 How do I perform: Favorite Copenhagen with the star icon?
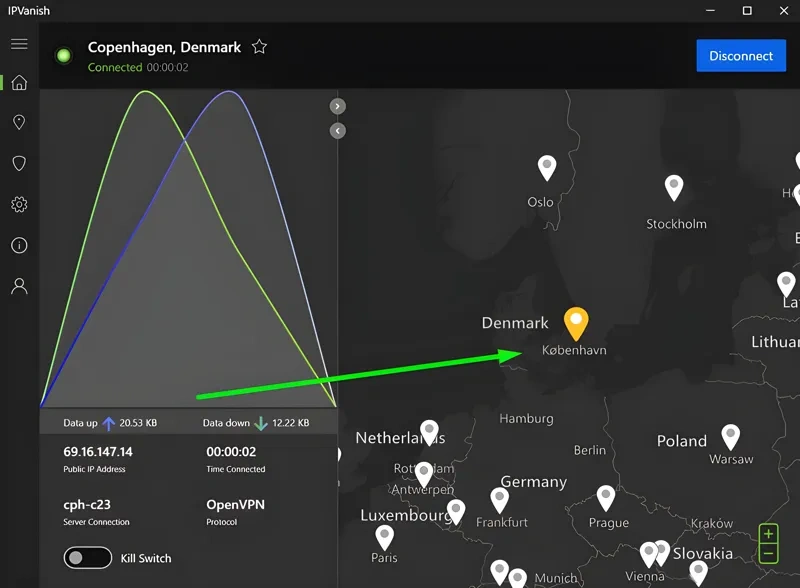[x=259, y=47]
